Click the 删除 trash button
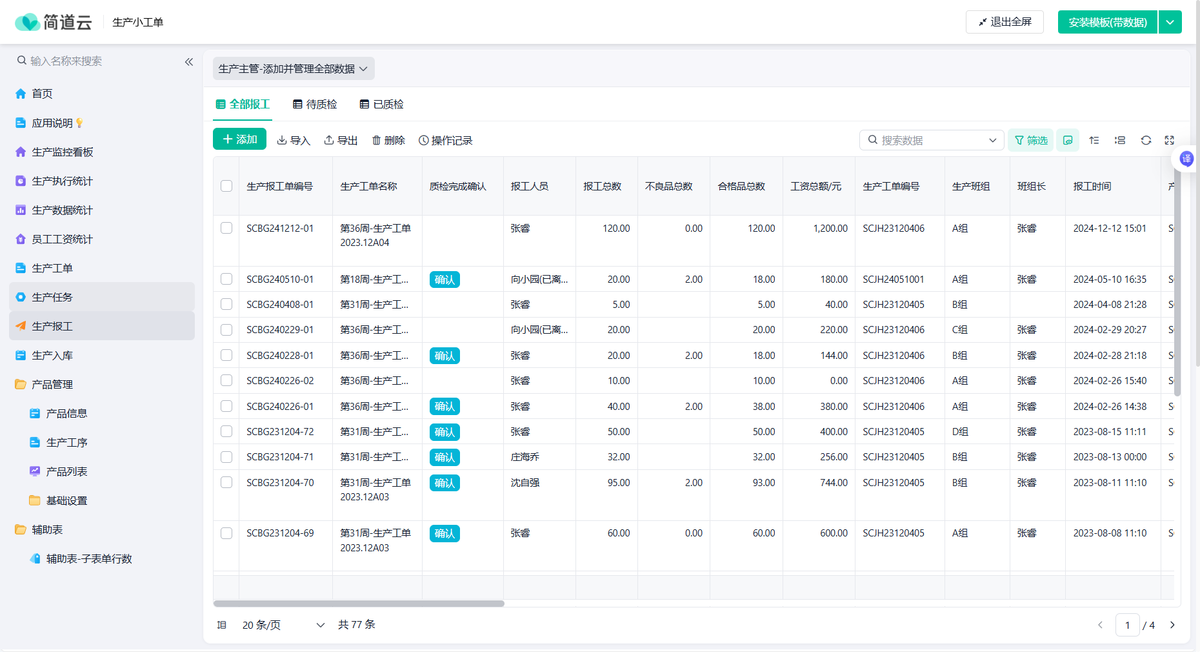Screen dimensions: 1200x652 [x=388, y=141]
